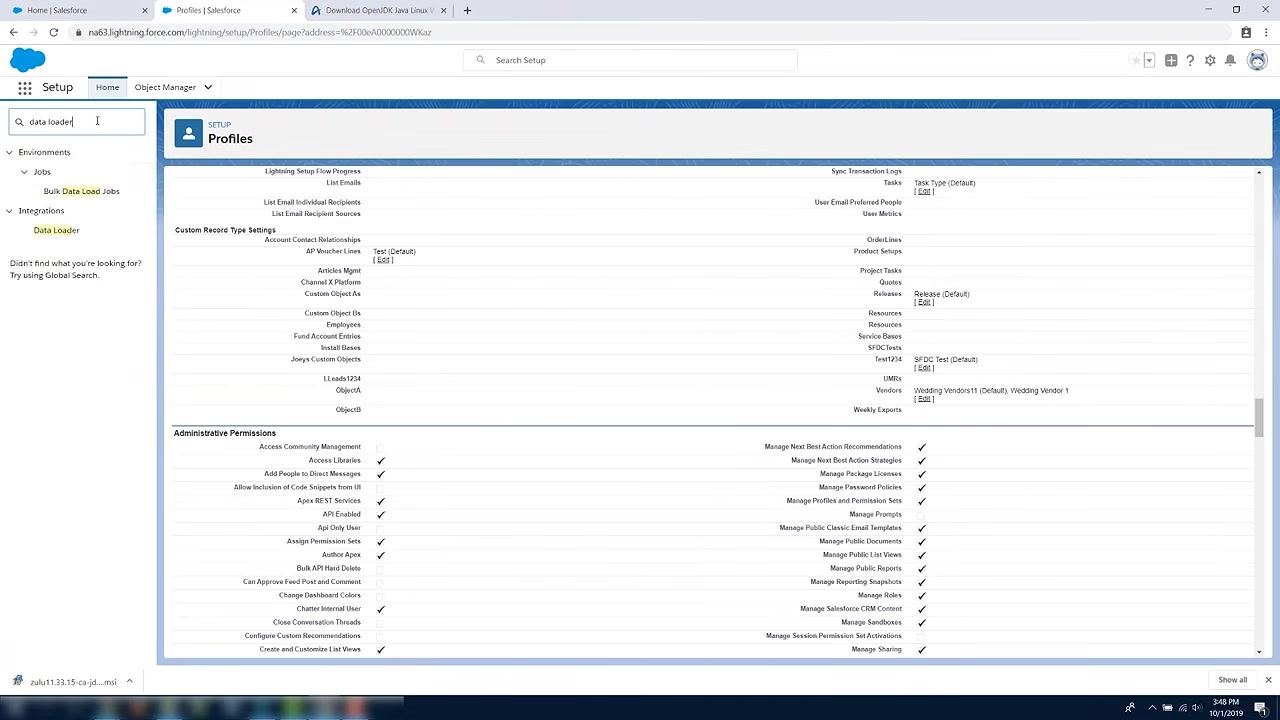Viewport: 1280px width, 720px height.
Task: Open the Bulk Data Load Jobs link
Action: [81, 191]
